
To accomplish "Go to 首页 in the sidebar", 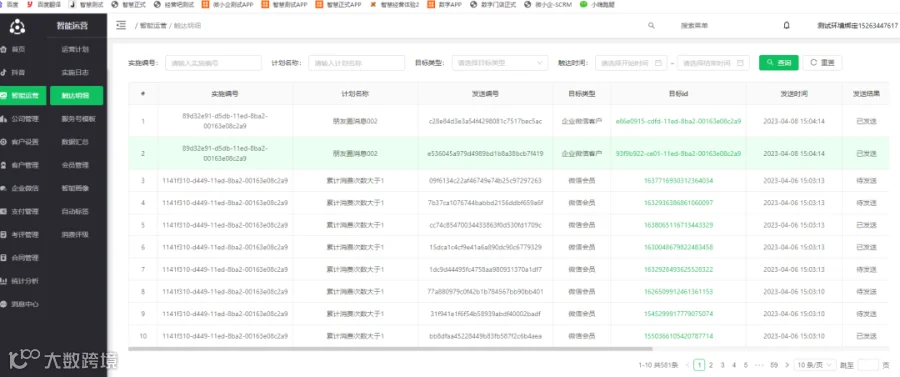I will [19, 49].
